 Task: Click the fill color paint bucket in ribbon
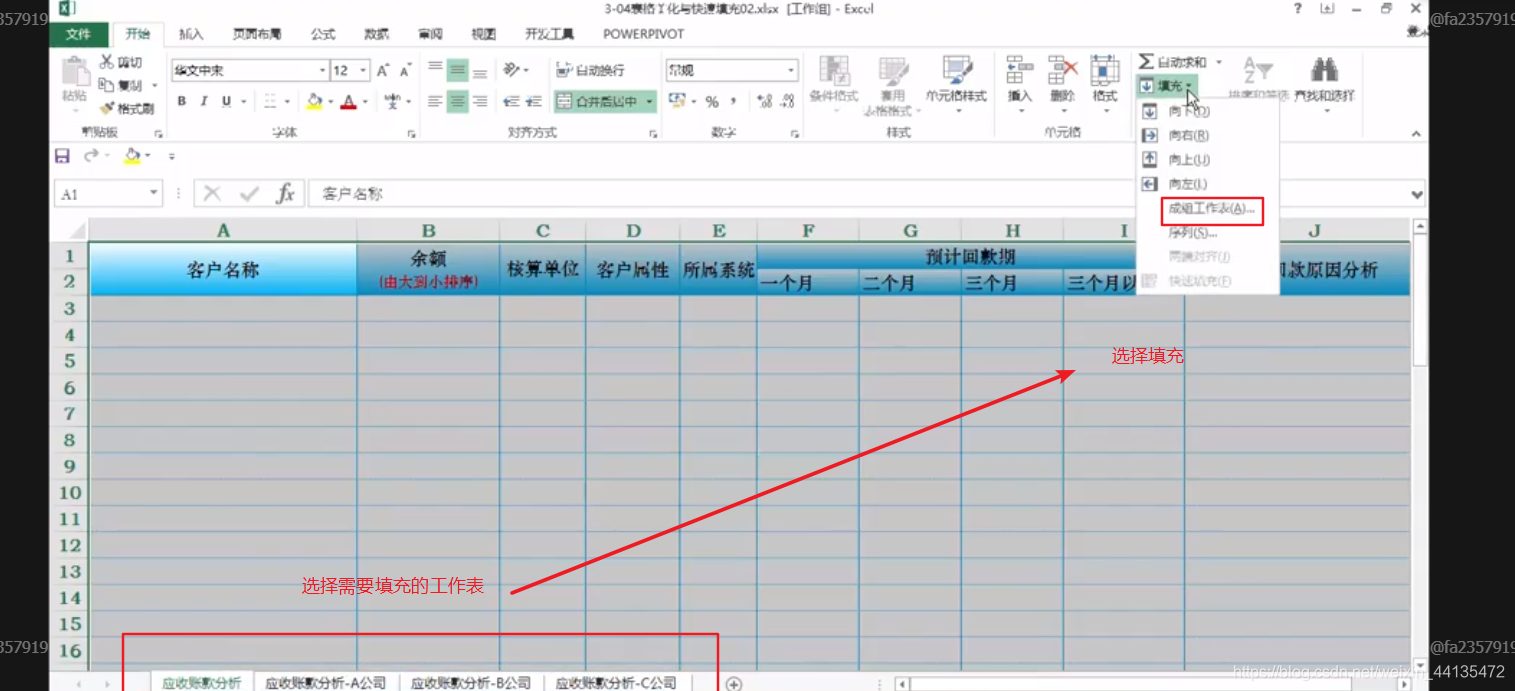315,101
